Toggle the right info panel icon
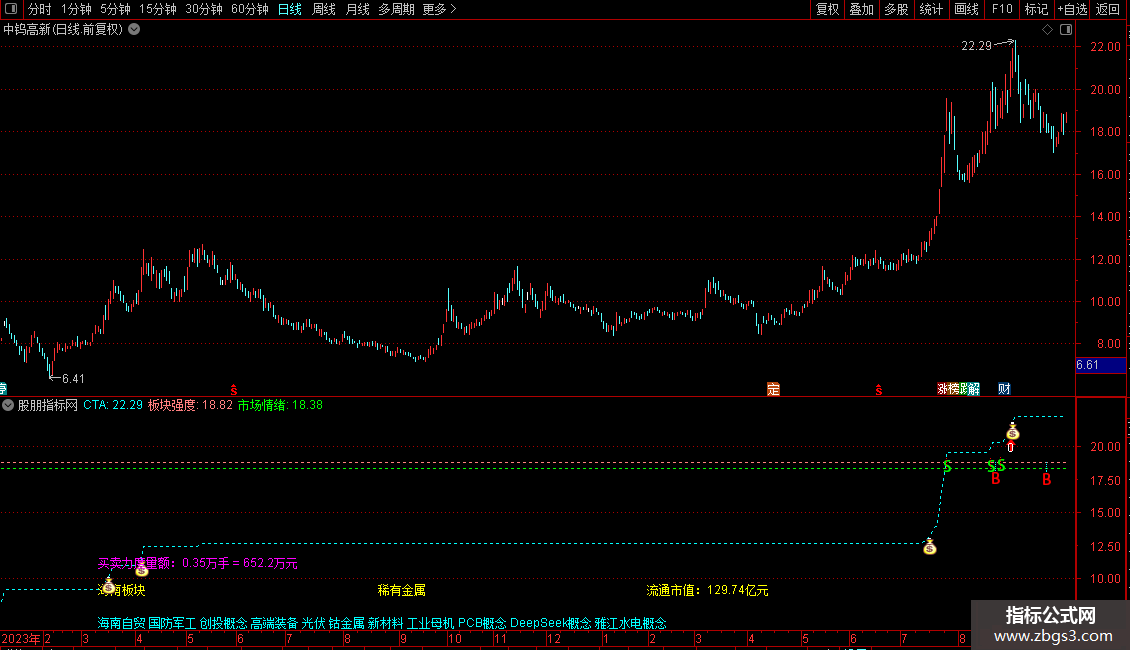The width and height of the screenshot is (1130, 650). (x=1066, y=30)
